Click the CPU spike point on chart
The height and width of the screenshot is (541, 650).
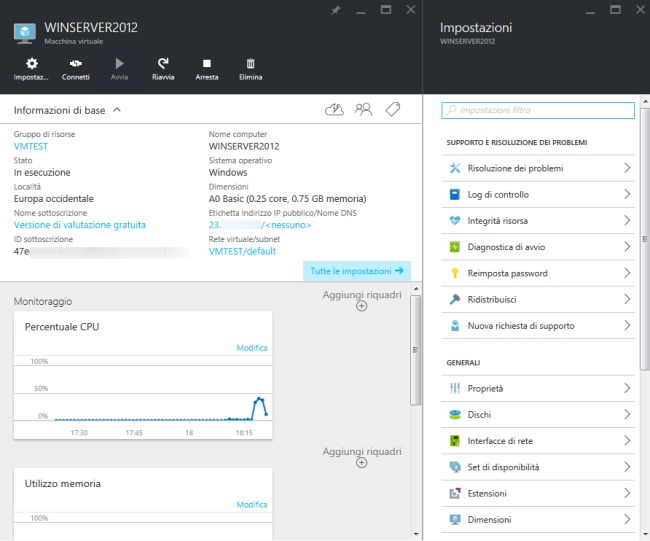click(x=260, y=399)
